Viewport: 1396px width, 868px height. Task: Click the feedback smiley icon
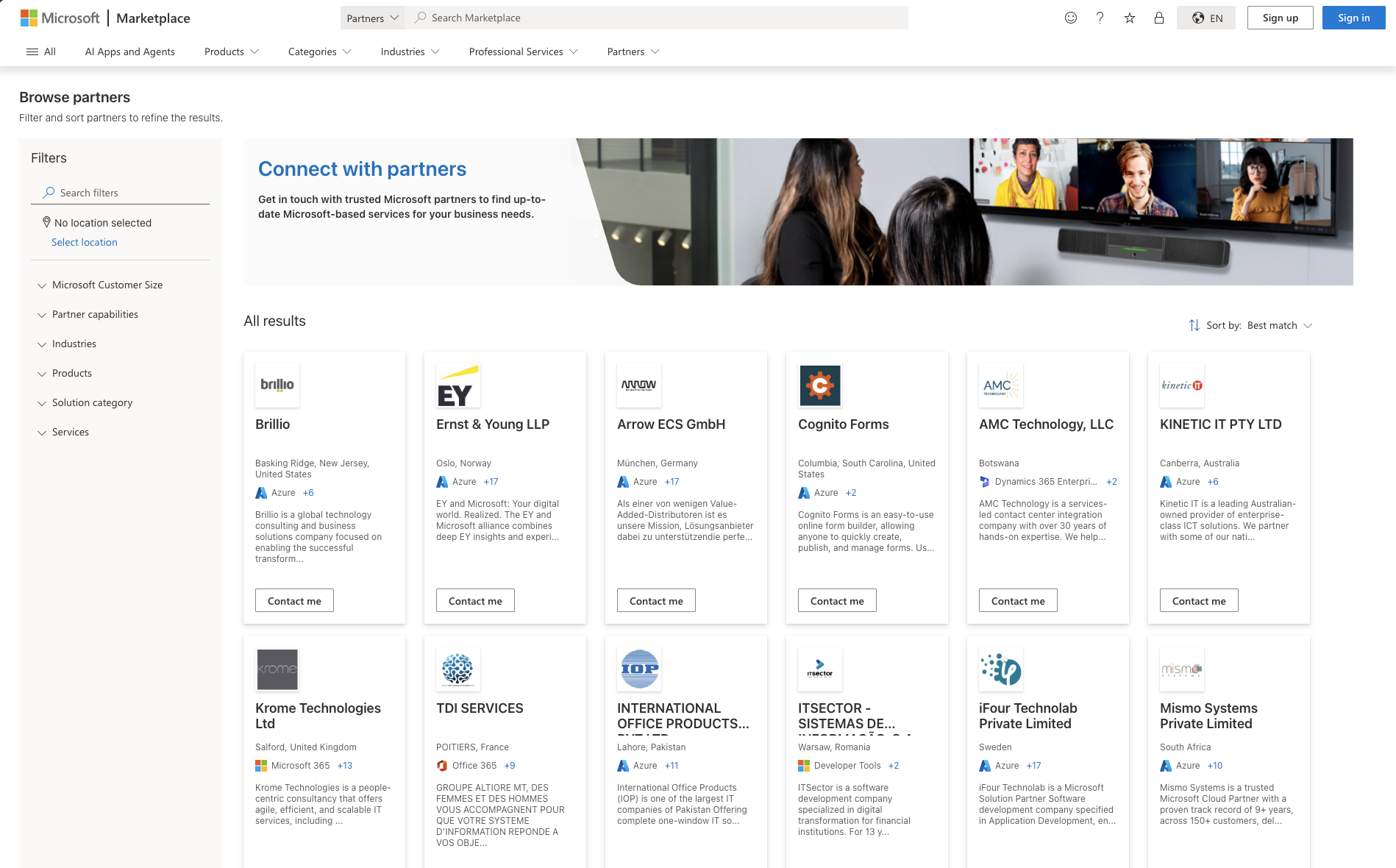point(1069,18)
